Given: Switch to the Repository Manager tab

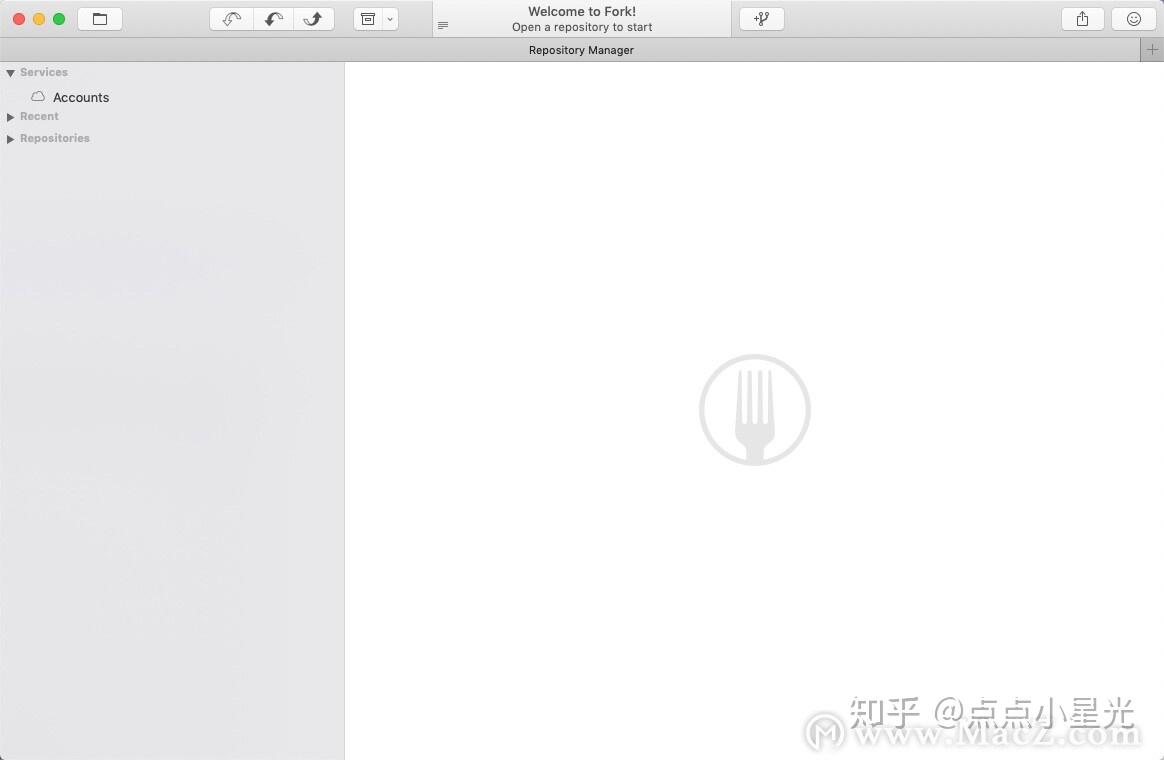Looking at the screenshot, I should coord(581,49).
